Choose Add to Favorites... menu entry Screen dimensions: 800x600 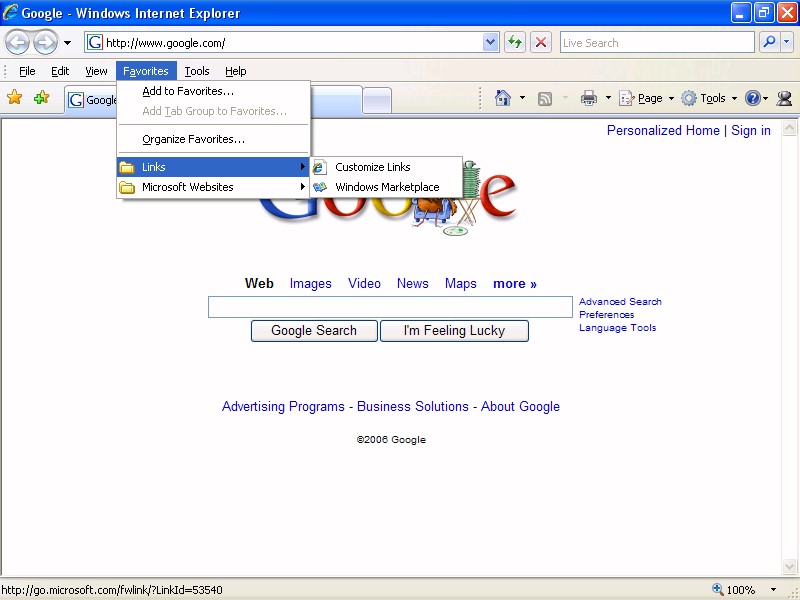[x=213, y=91]
